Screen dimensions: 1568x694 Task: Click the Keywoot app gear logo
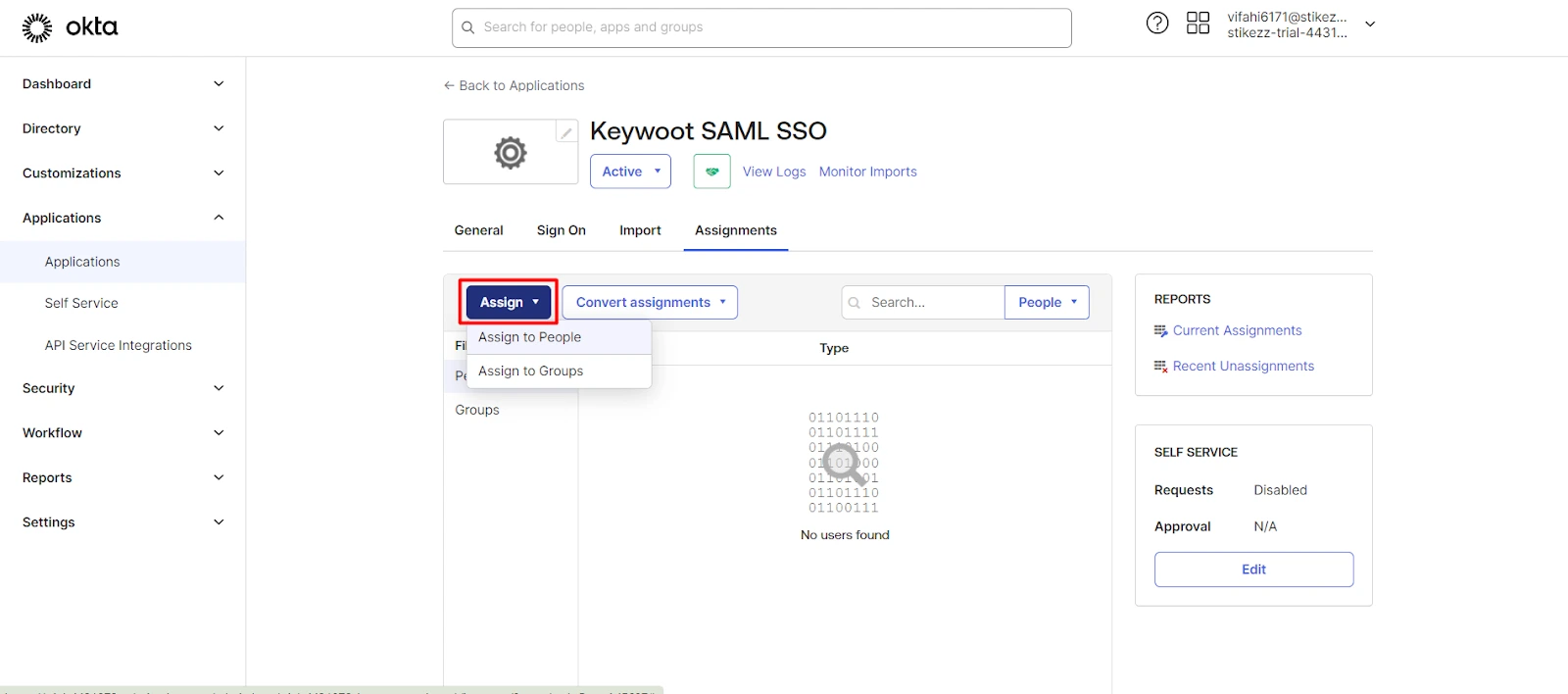click(511, 153)
